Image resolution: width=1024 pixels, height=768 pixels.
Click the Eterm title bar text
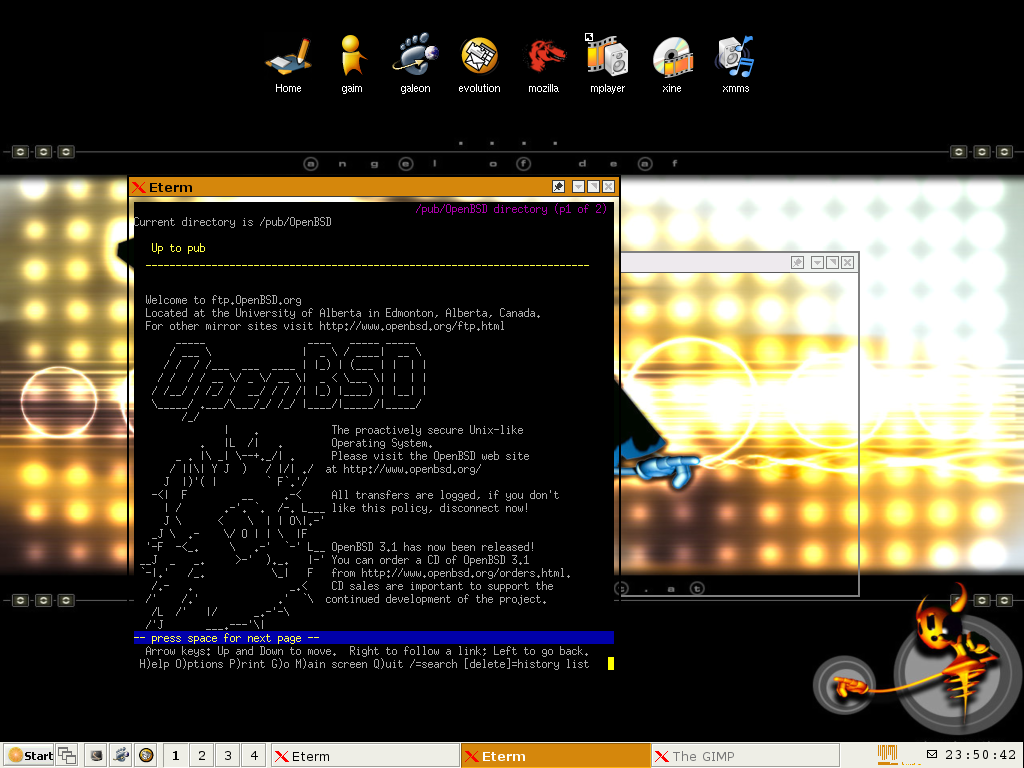click(170, 187)
